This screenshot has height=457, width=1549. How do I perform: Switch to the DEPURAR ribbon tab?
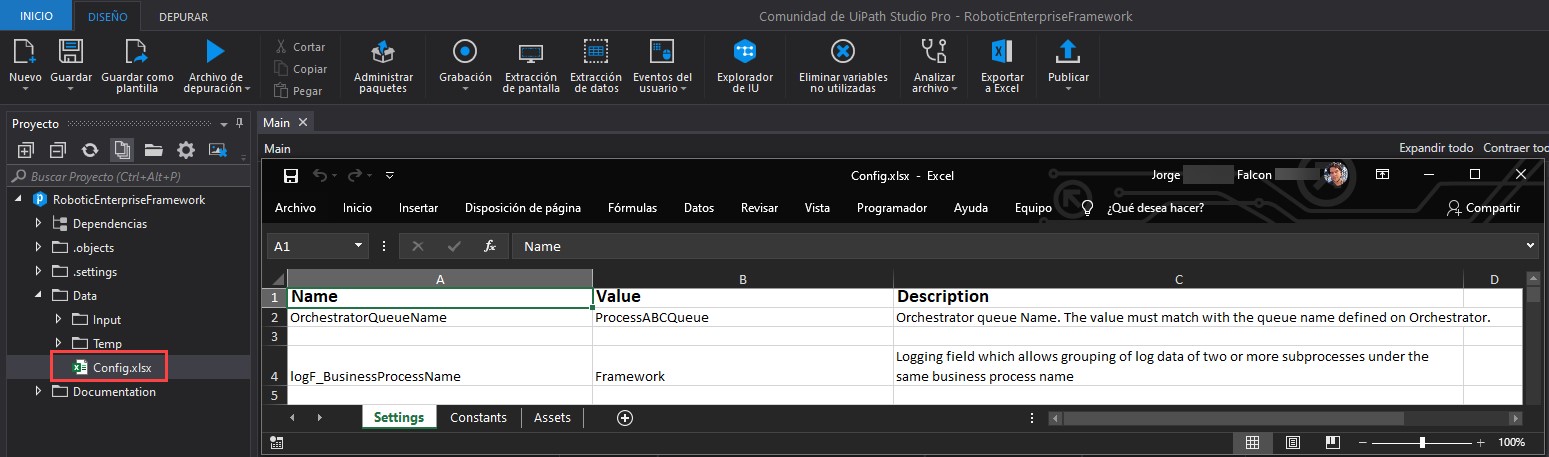[183, 16]
